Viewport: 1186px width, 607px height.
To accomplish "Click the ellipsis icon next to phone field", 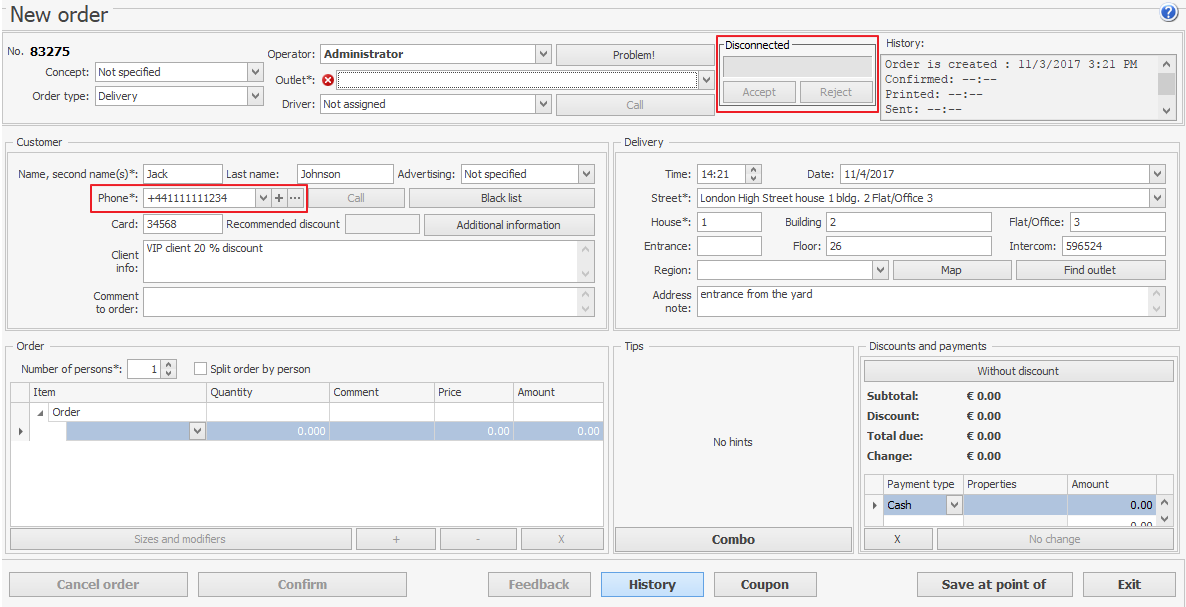I will 294,198.
